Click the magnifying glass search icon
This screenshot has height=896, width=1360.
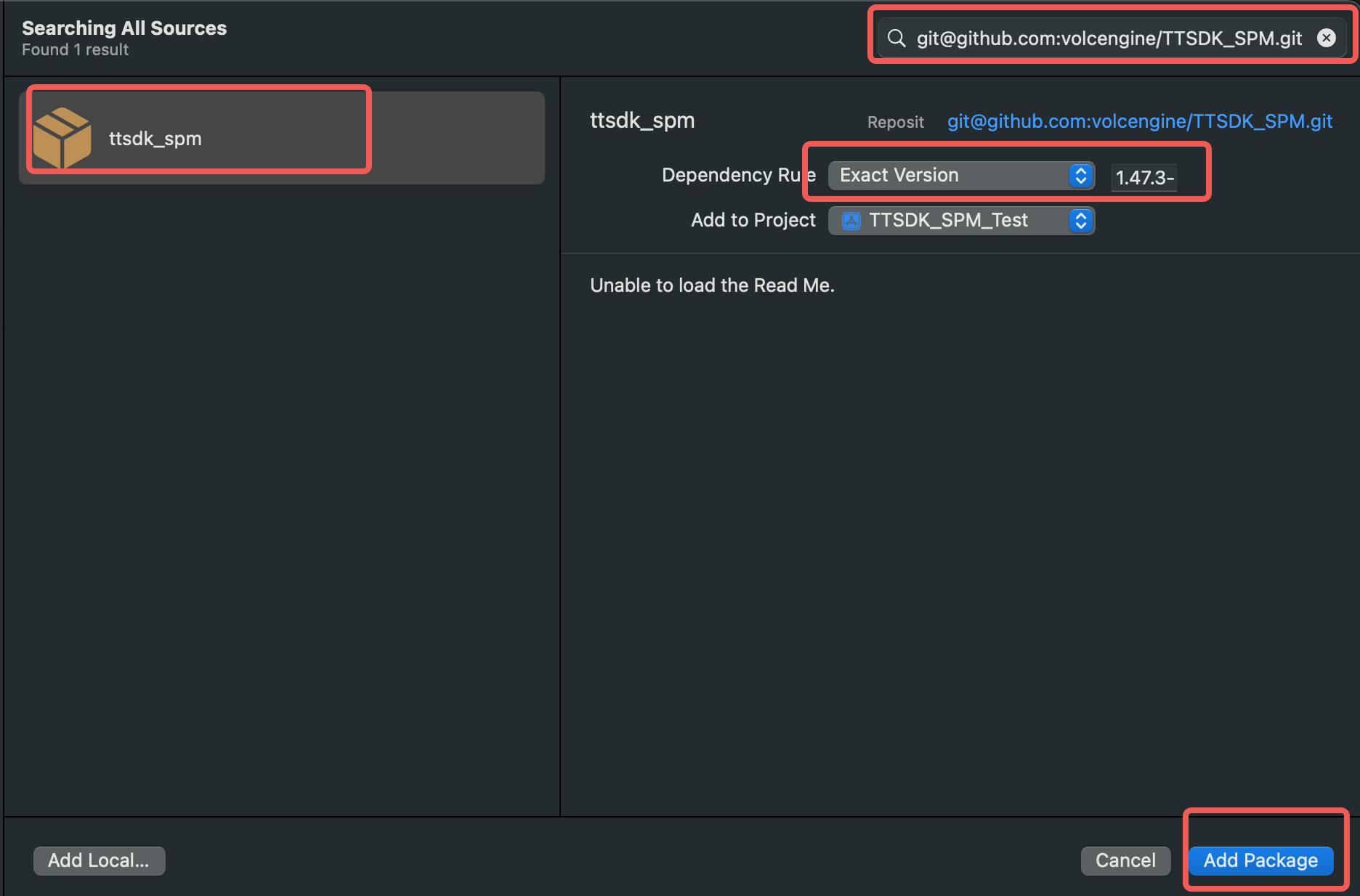(x=896, y=38)
